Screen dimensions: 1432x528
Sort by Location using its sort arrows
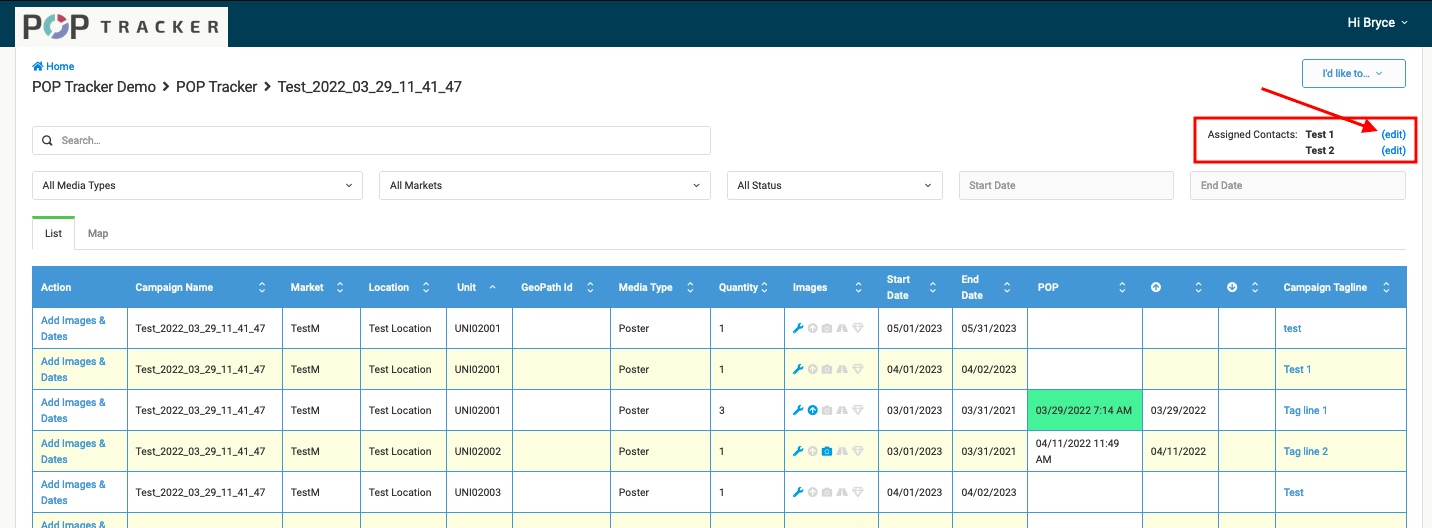click(426, 287)
